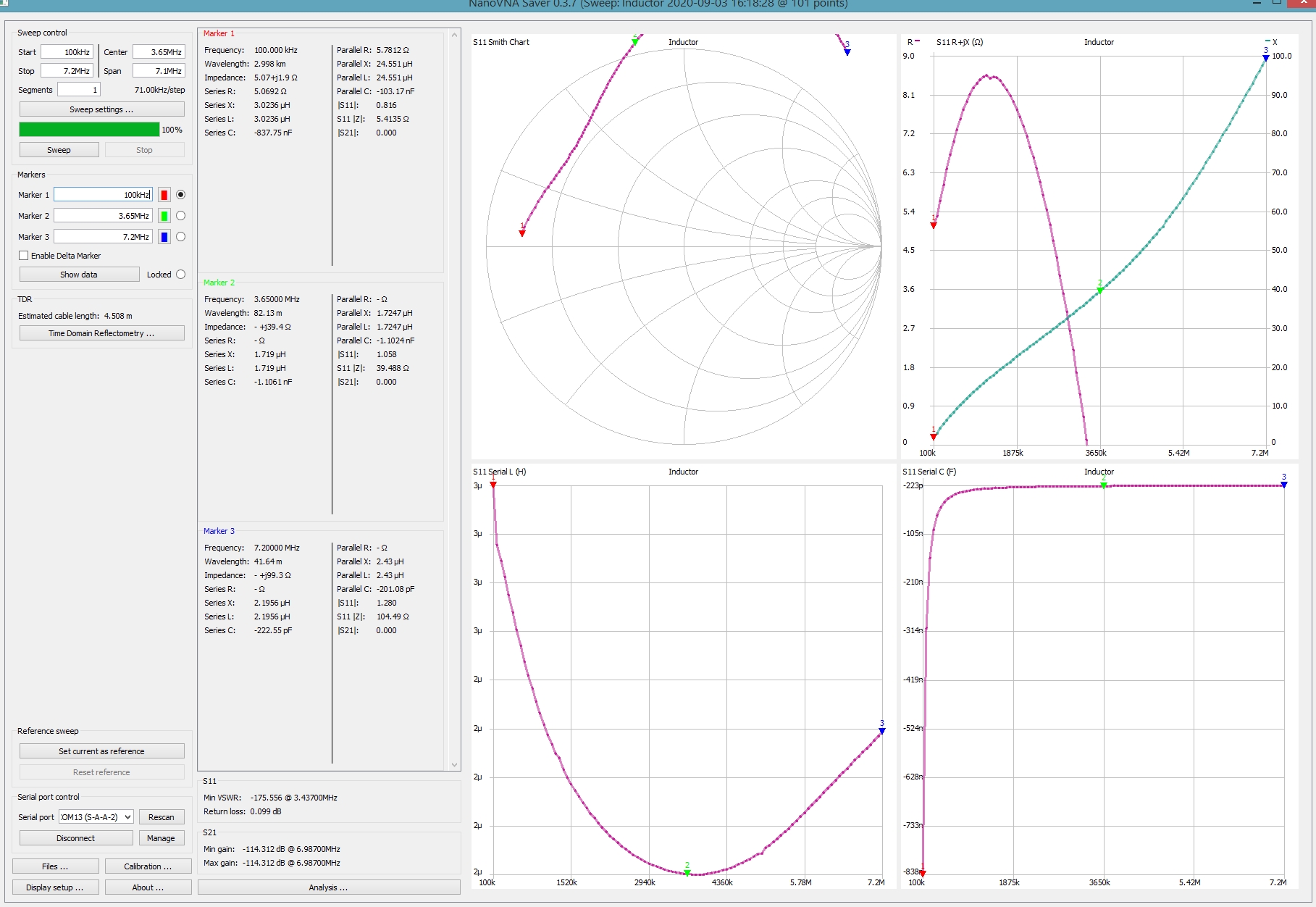Click Set current as reference

(101, 751)
